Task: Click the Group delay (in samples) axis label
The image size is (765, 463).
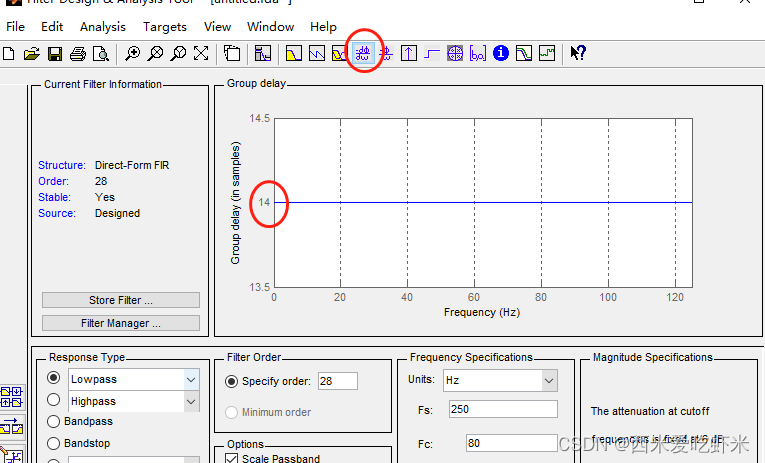Action: tap(235, 202)
